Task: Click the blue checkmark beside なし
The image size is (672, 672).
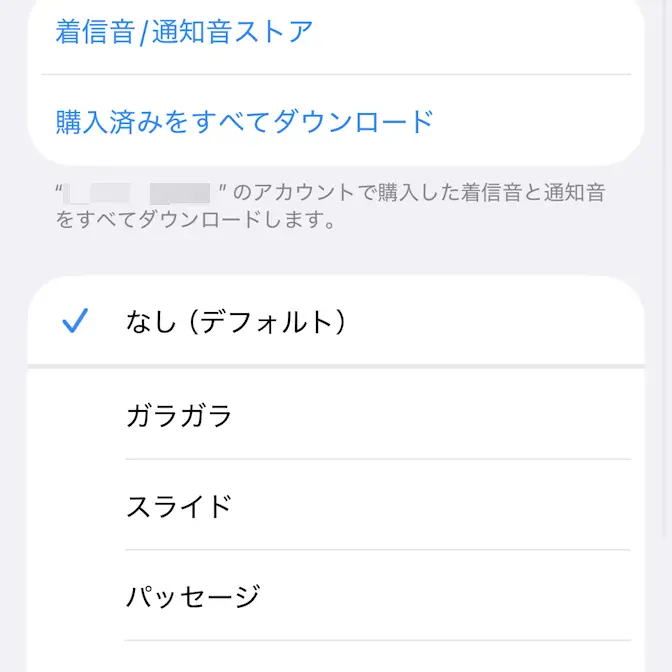Action: coord(76,321)
